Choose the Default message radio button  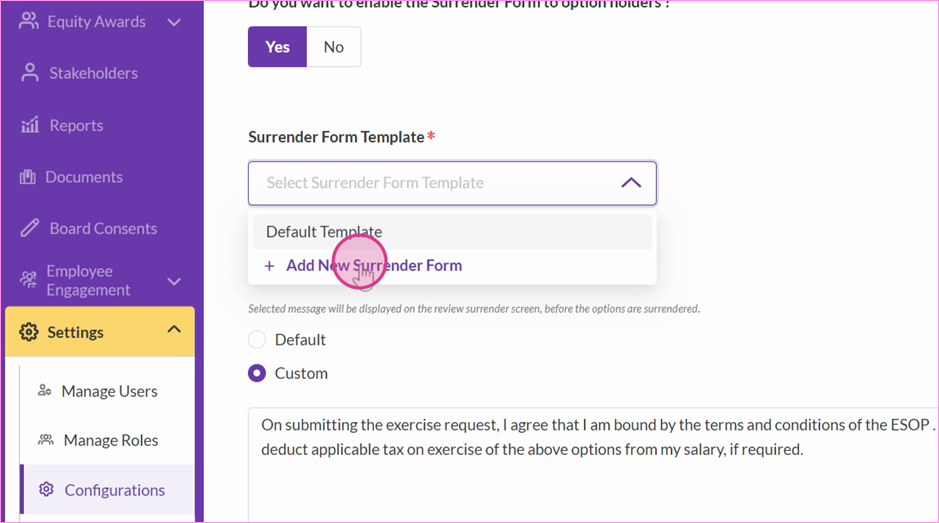[x=257, y=340]
